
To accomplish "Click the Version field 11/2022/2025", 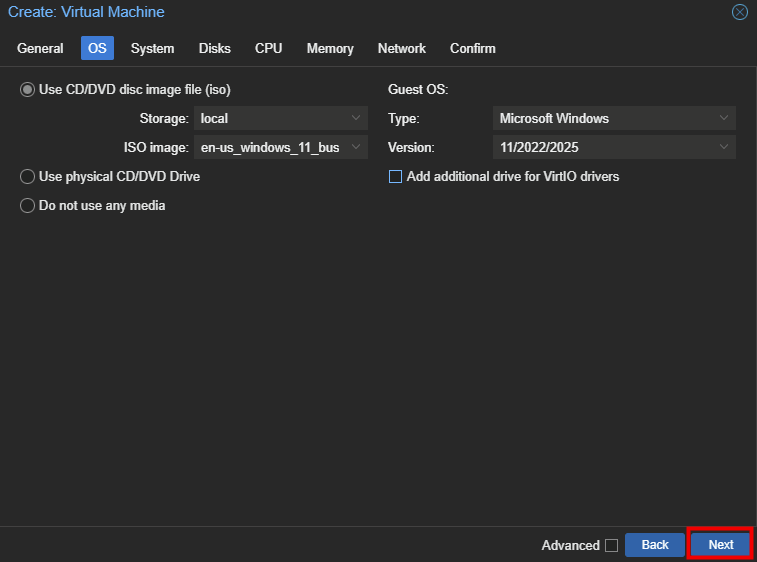I will tap(614, 147).
